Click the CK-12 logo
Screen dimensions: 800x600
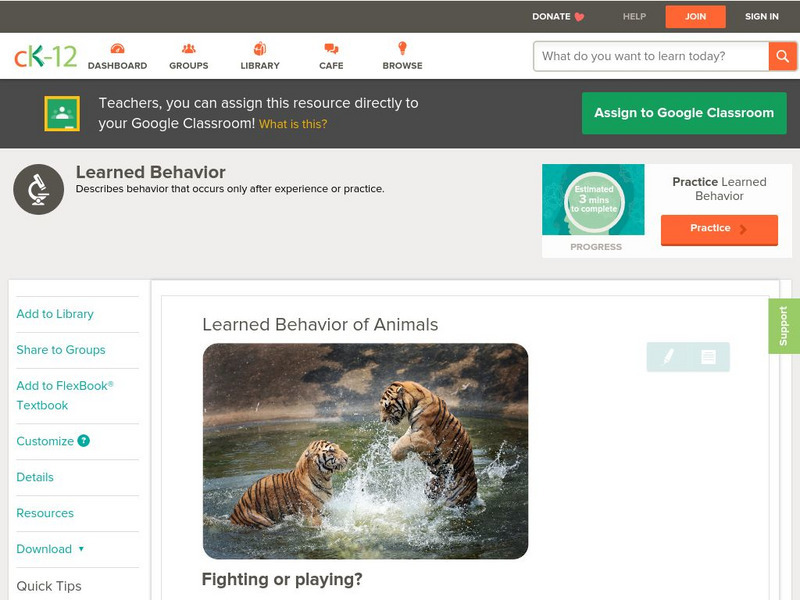pos(45,56)
